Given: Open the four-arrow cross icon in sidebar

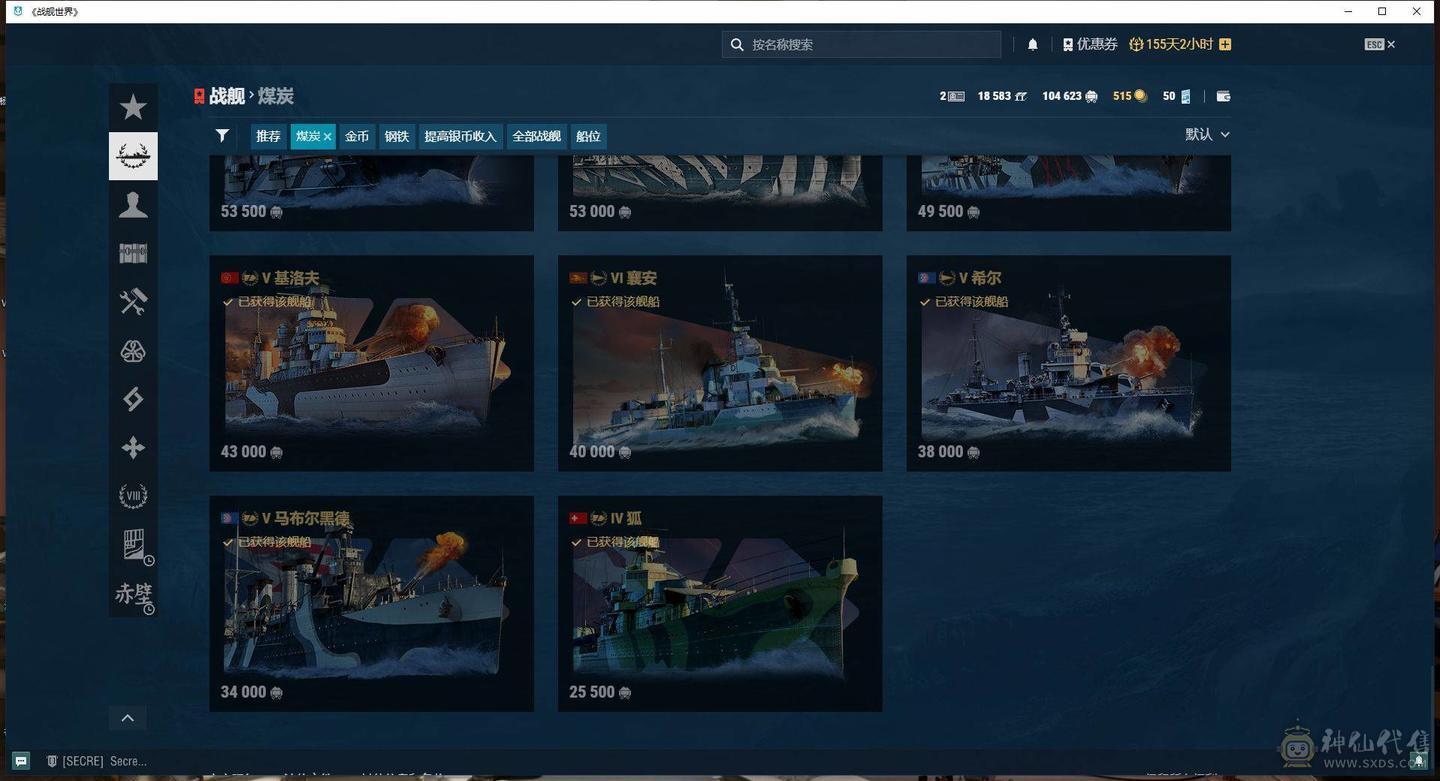Looking at the screenshot, I should pos(133,448).
